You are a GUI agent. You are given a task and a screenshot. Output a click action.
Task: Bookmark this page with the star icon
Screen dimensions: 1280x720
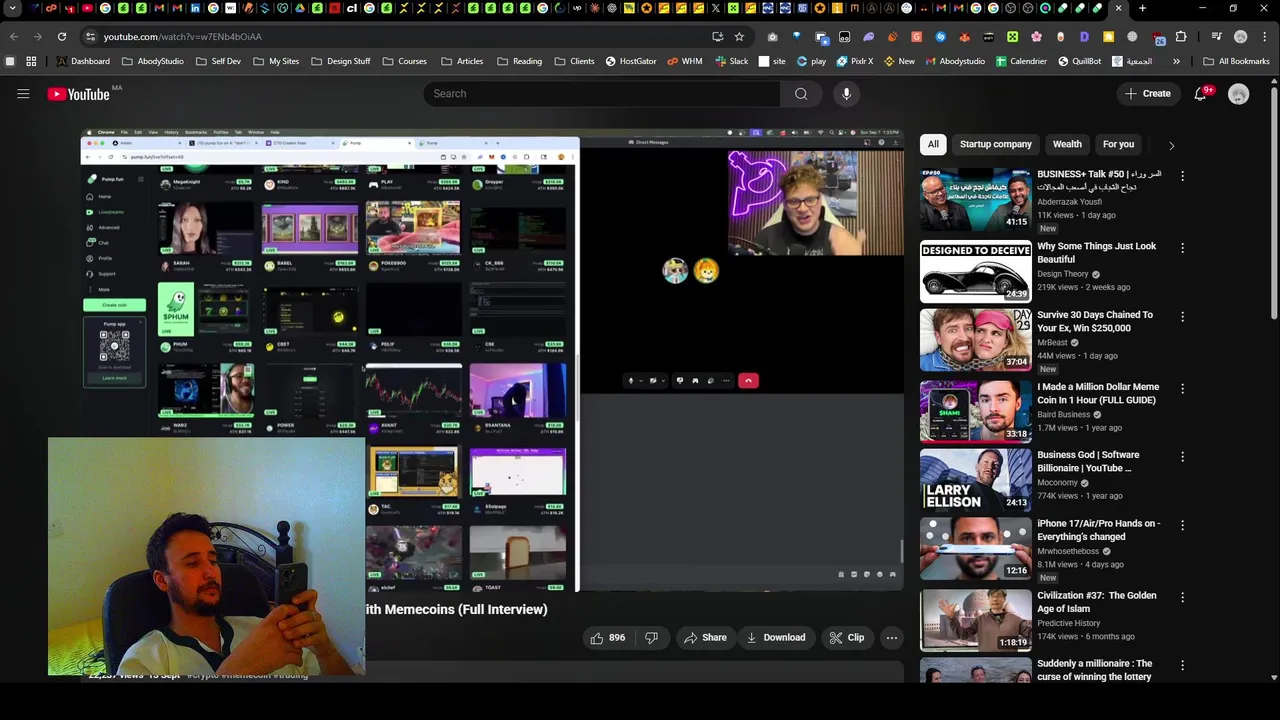click(739, 37)
